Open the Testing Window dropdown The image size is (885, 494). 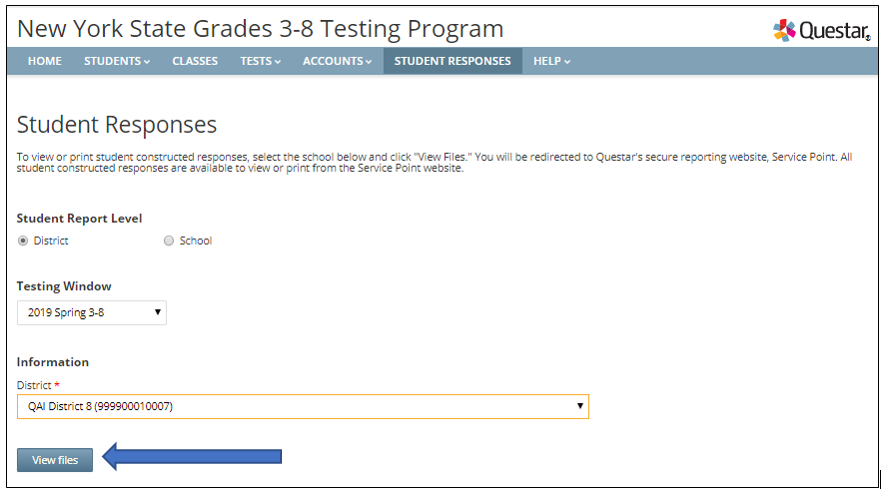pyautogui.click(x=92, y=313)
